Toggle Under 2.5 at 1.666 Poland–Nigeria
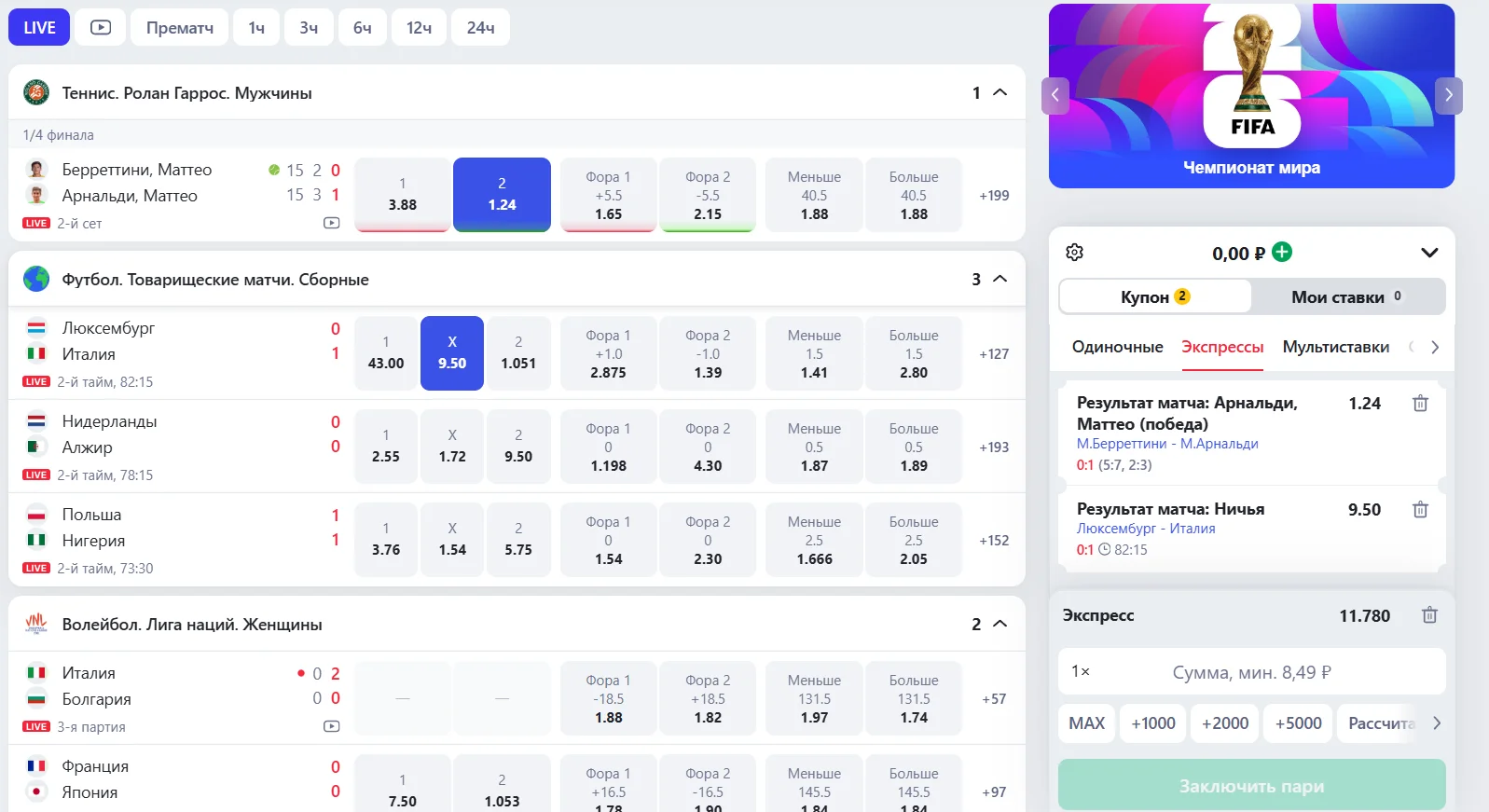 click(x=814, y=540)
